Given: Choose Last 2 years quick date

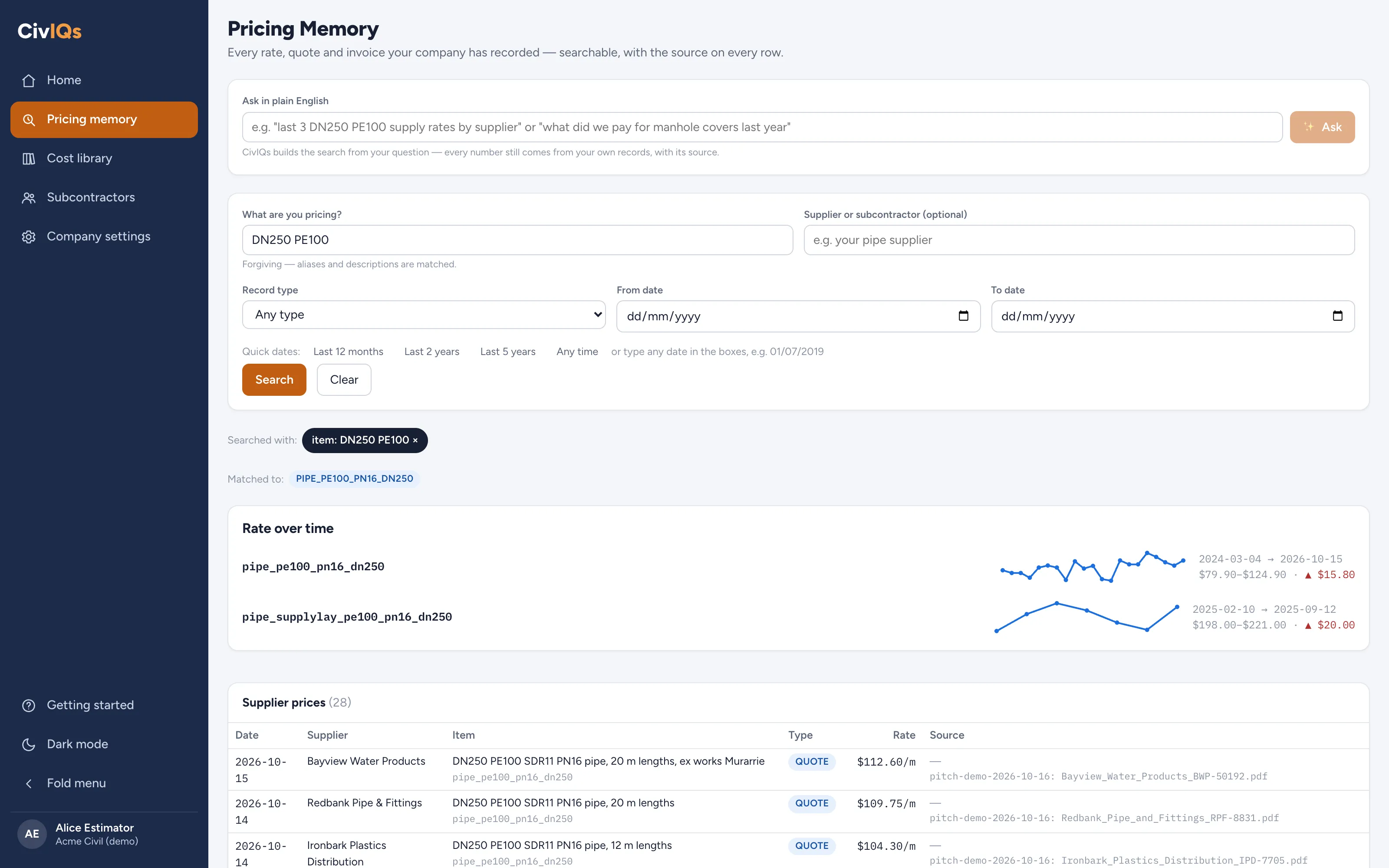Looking at the screenshot, I should click(431, 352).
